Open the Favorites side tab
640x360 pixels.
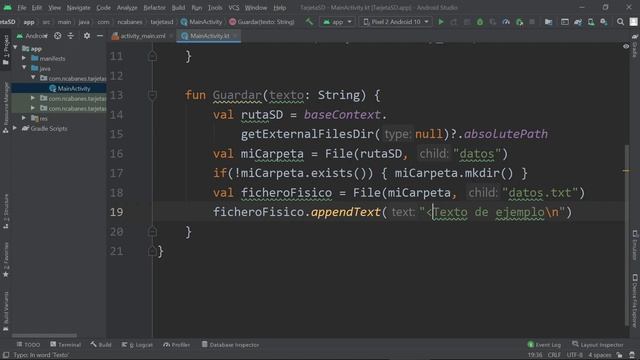6,260
